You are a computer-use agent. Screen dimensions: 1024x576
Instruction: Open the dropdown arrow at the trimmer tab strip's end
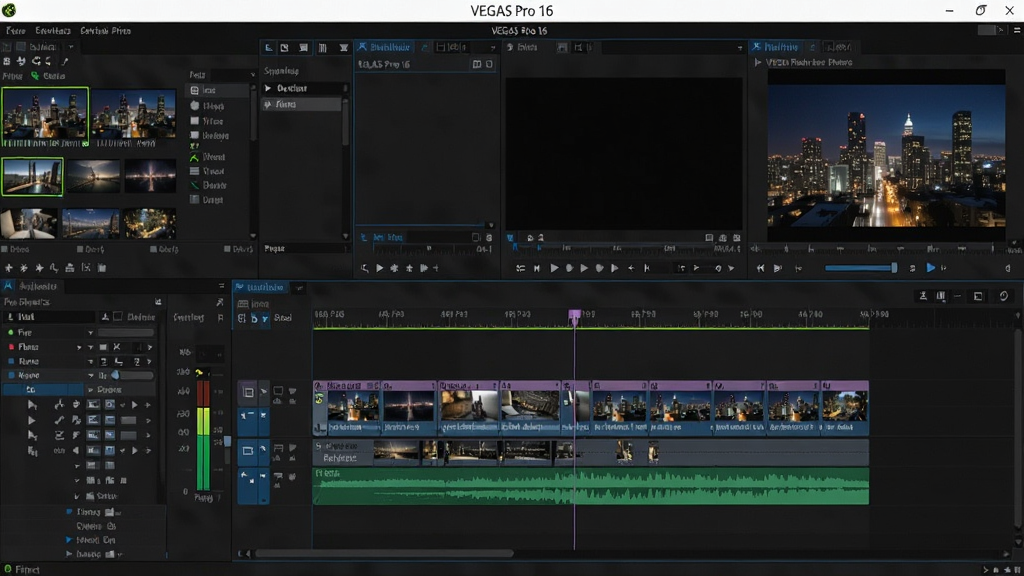(x=493, y=48)
